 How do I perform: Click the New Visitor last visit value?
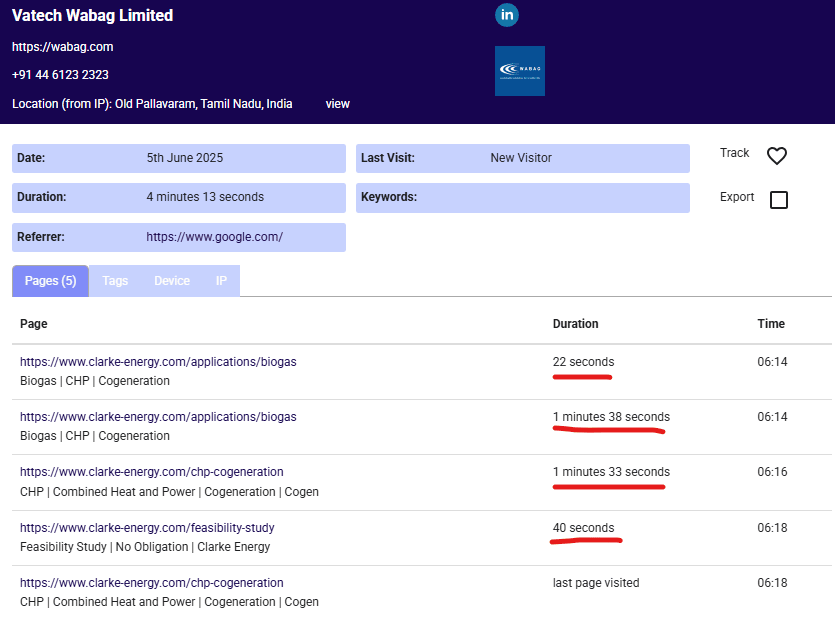tap(521, 158)
